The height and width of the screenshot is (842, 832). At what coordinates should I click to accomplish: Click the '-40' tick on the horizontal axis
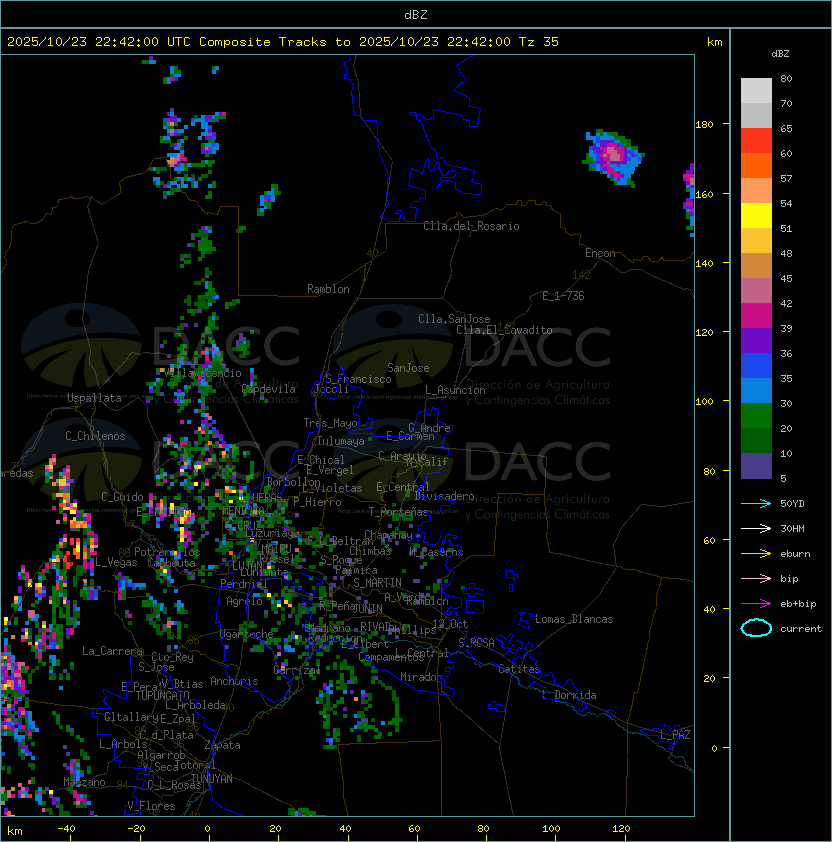point(66,829)
